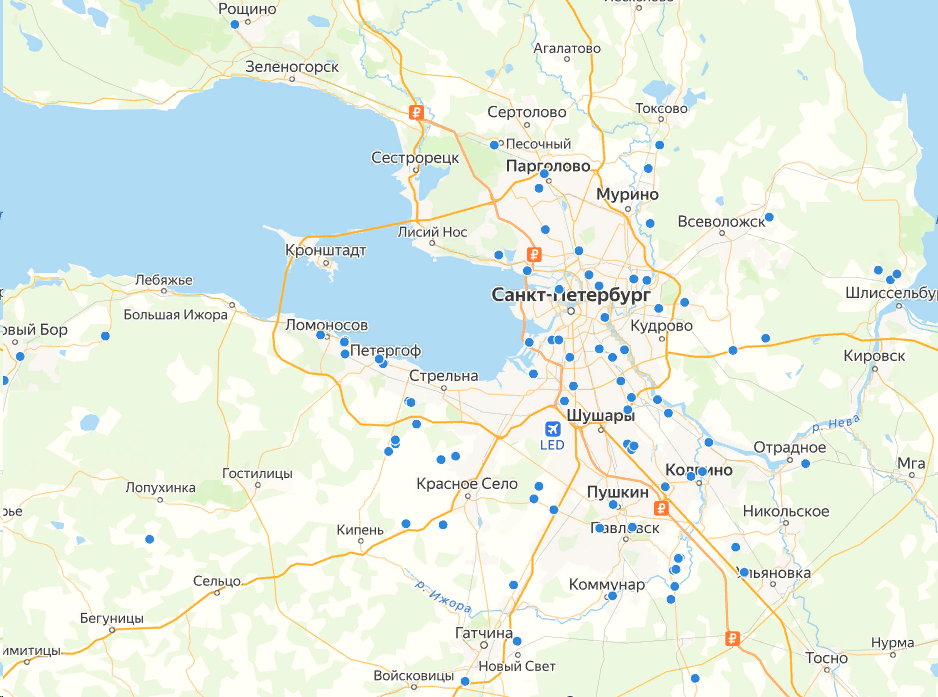This screenshot has width=938, height=697.
Task: Click the Гостилицы label
Action: click(257, 473)
